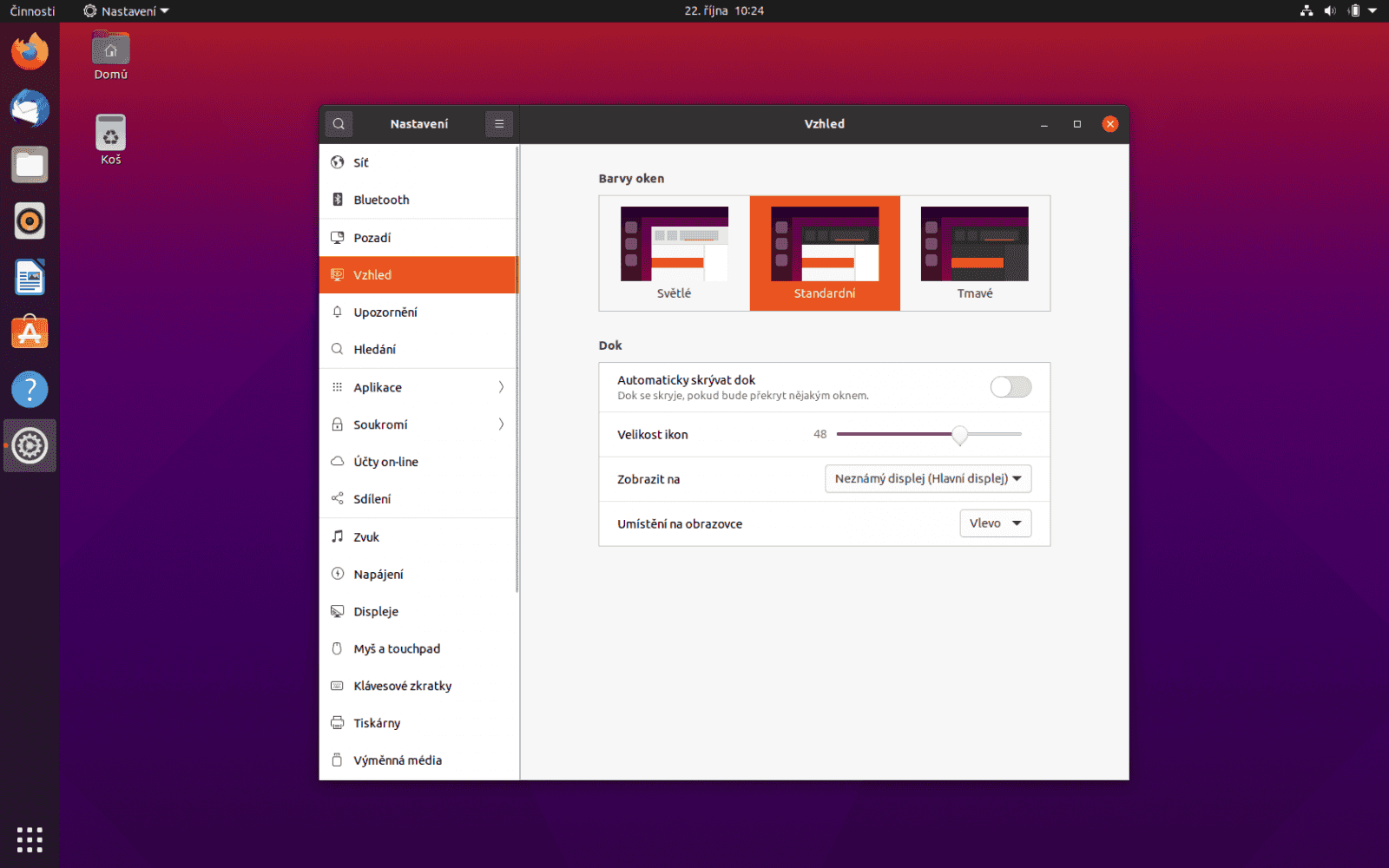Open the Síť settings via globe icon
The image size is (1389, 868).
[x=338, y=162]
